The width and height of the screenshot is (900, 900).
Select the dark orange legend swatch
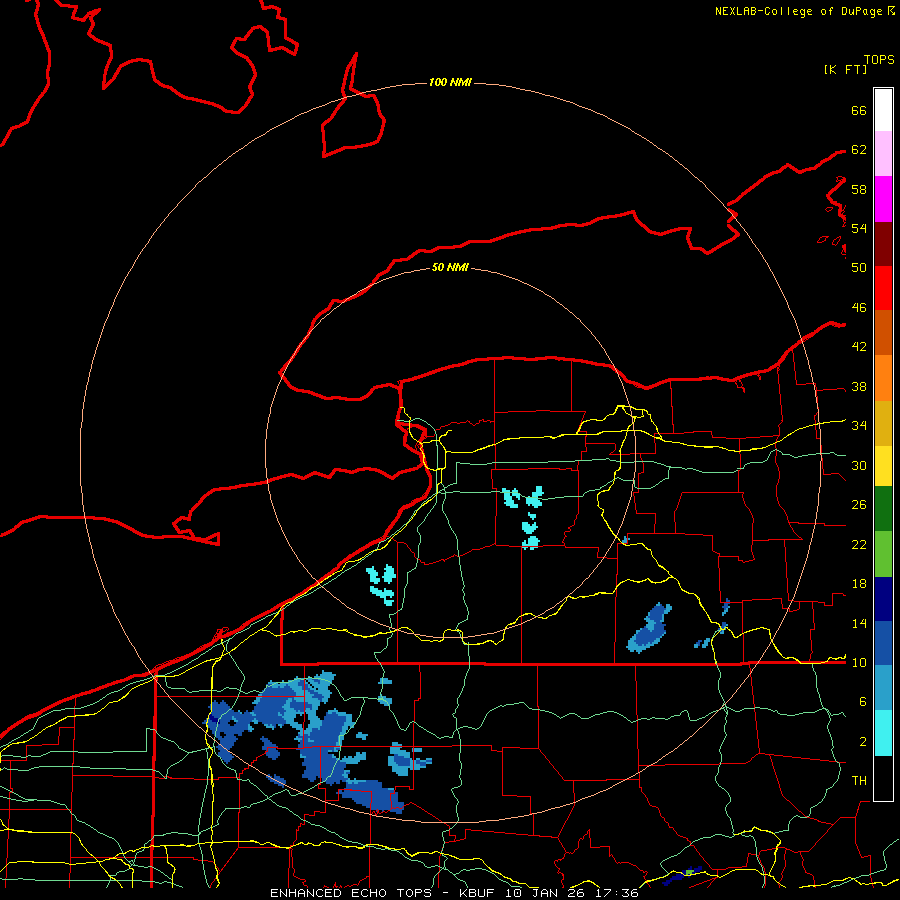coord(883,333)
